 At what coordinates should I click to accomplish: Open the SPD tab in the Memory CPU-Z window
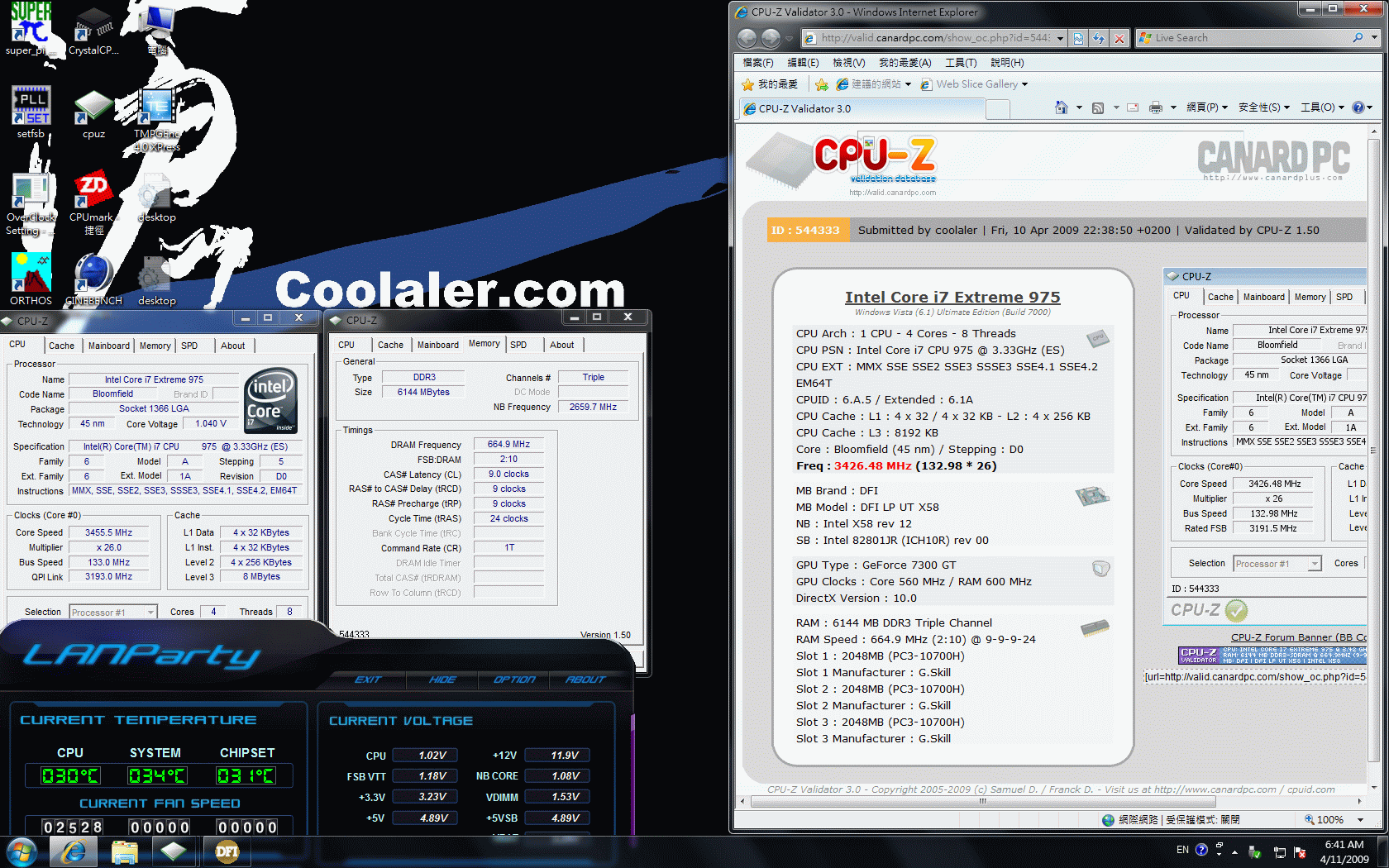tap(518, 345)
